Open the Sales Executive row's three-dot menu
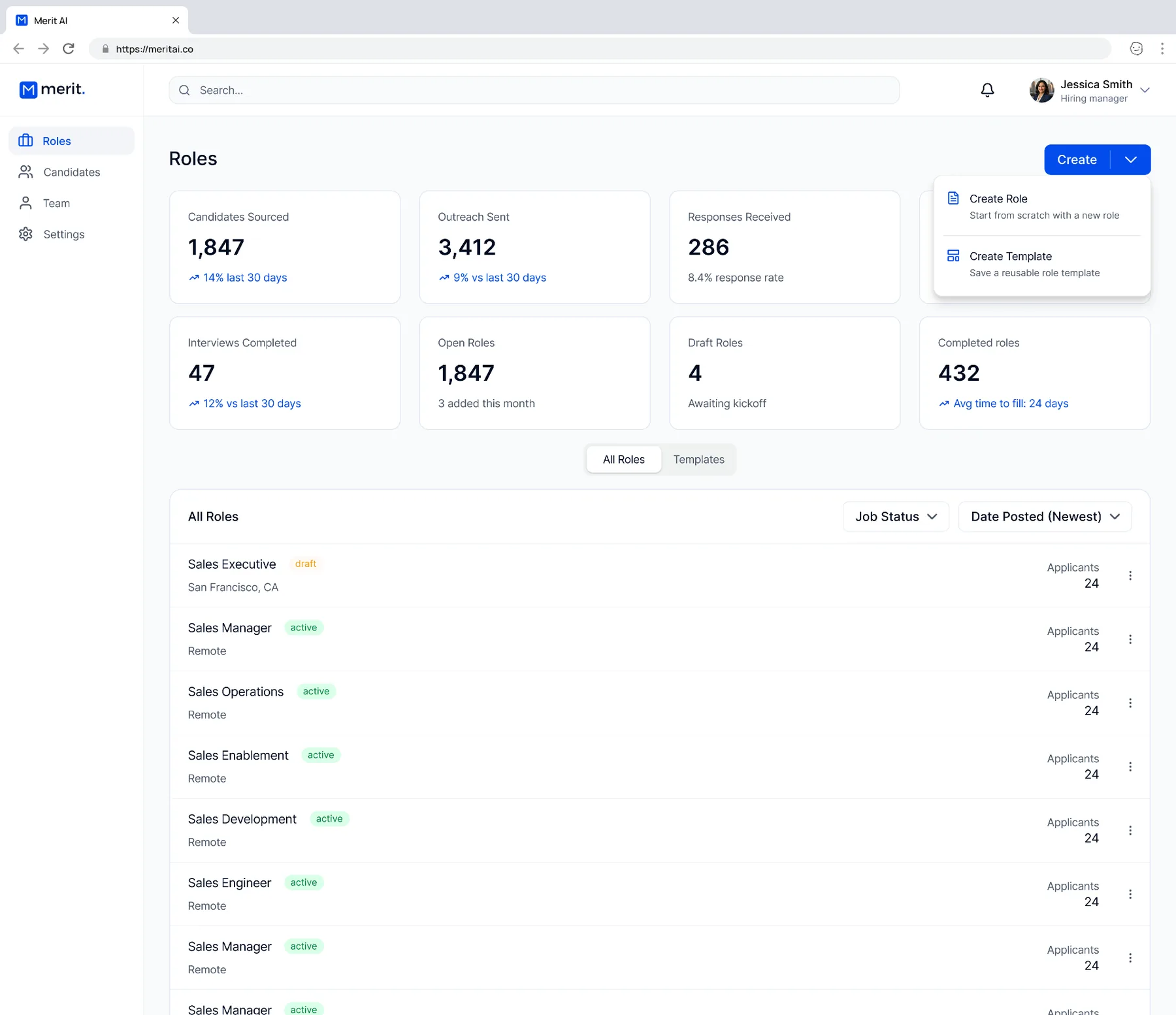Viewport: 1176px width, 1015px height. coord(1130,575)
